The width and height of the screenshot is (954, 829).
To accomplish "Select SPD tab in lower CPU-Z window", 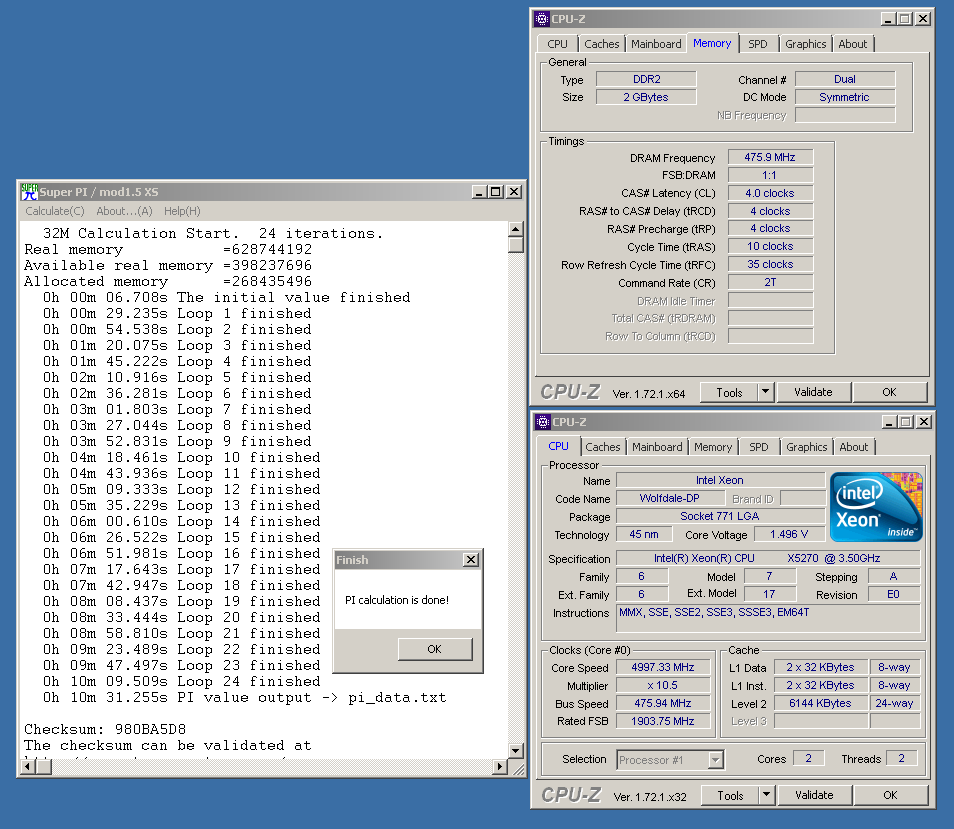I will click(x=759, y=447).
